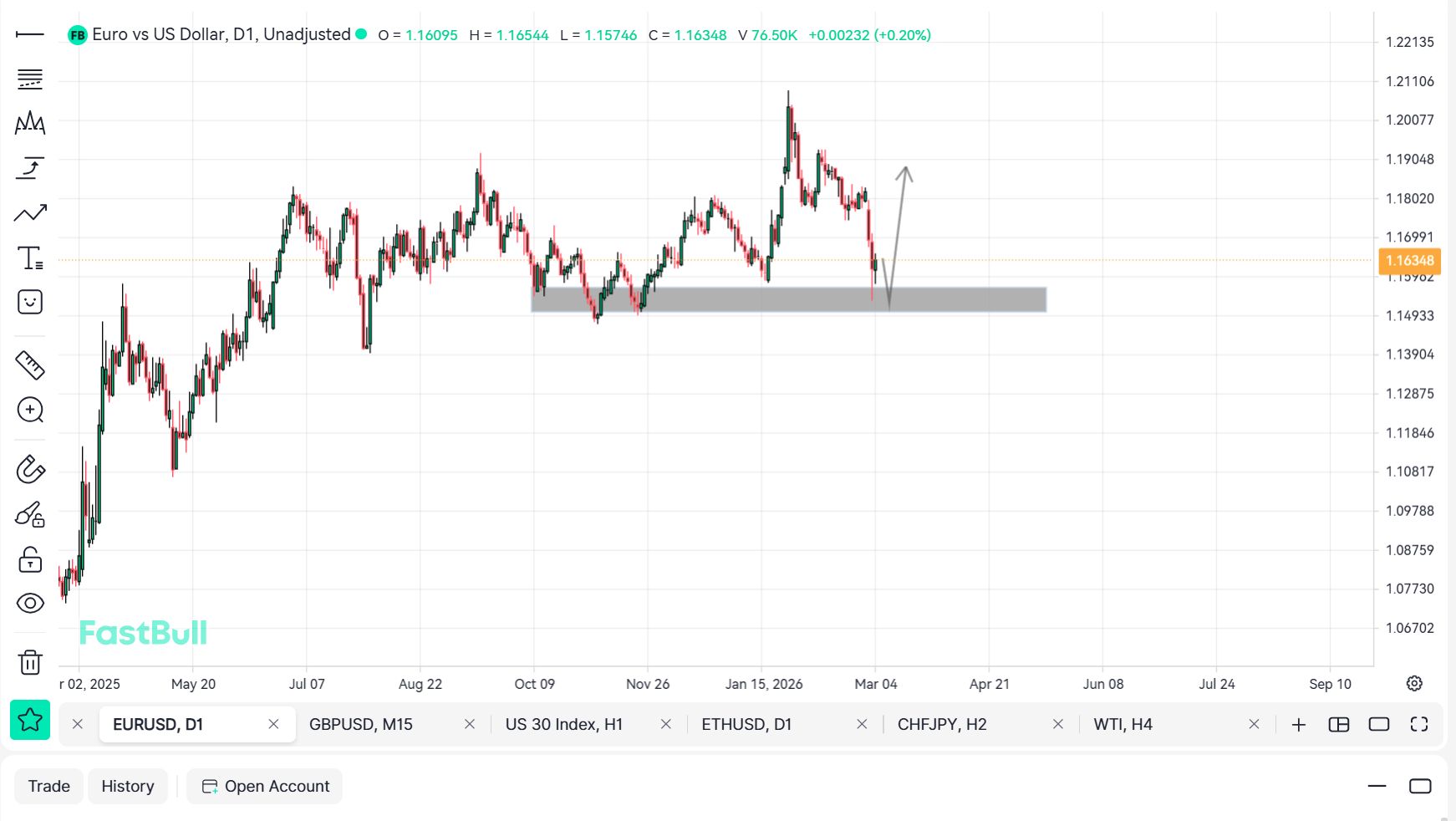Image resolution: width=1456 pixels, height=821 pixels.
Task: Switch to the GBPUSD, M15 tab
Action: pos(361,725)
